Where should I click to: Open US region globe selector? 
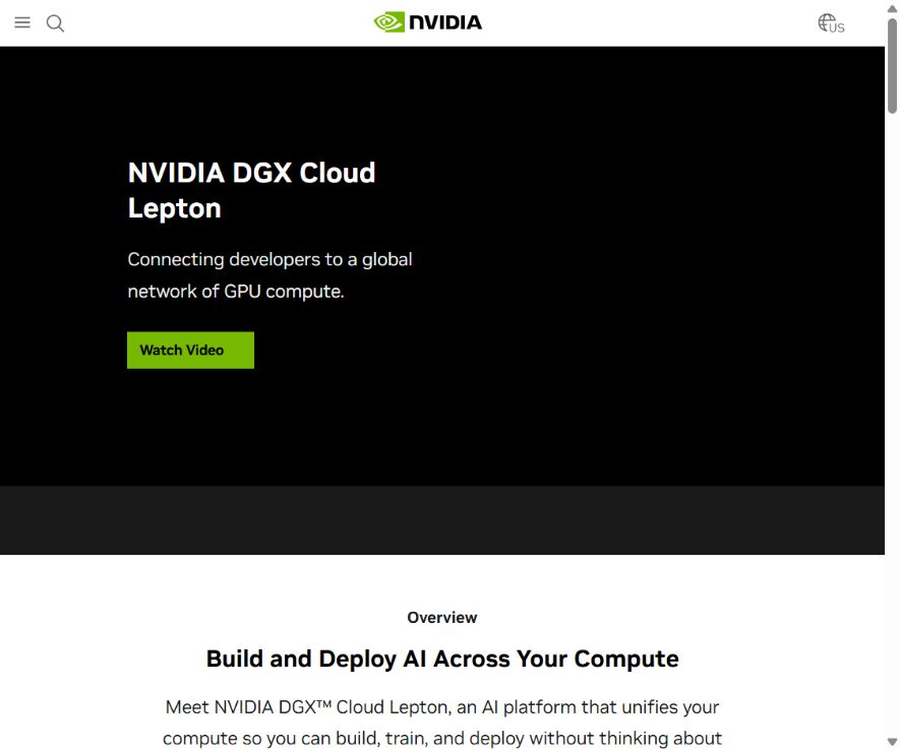tap(831, 24)
